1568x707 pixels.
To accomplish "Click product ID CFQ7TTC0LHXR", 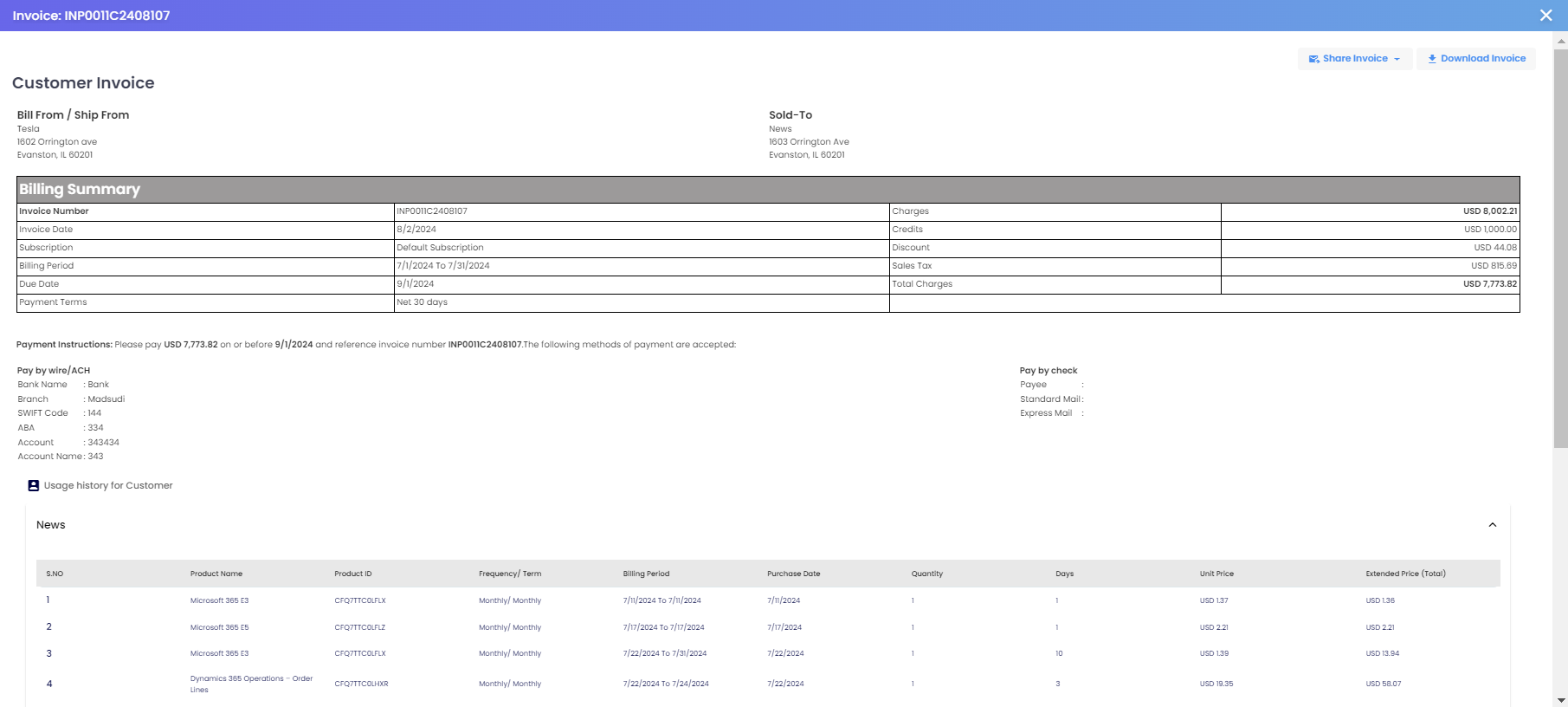I will pyautogui.click(x=361, y=684).
